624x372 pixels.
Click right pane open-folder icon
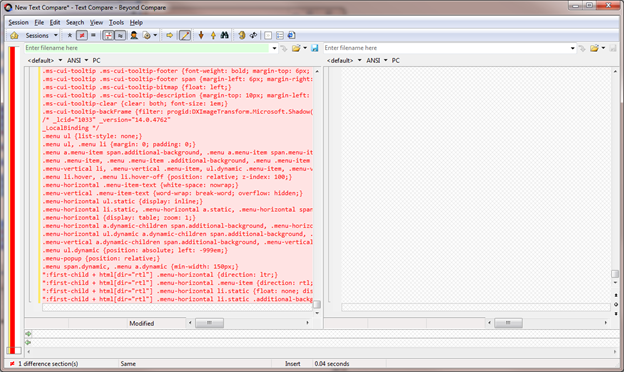[594, 48]
